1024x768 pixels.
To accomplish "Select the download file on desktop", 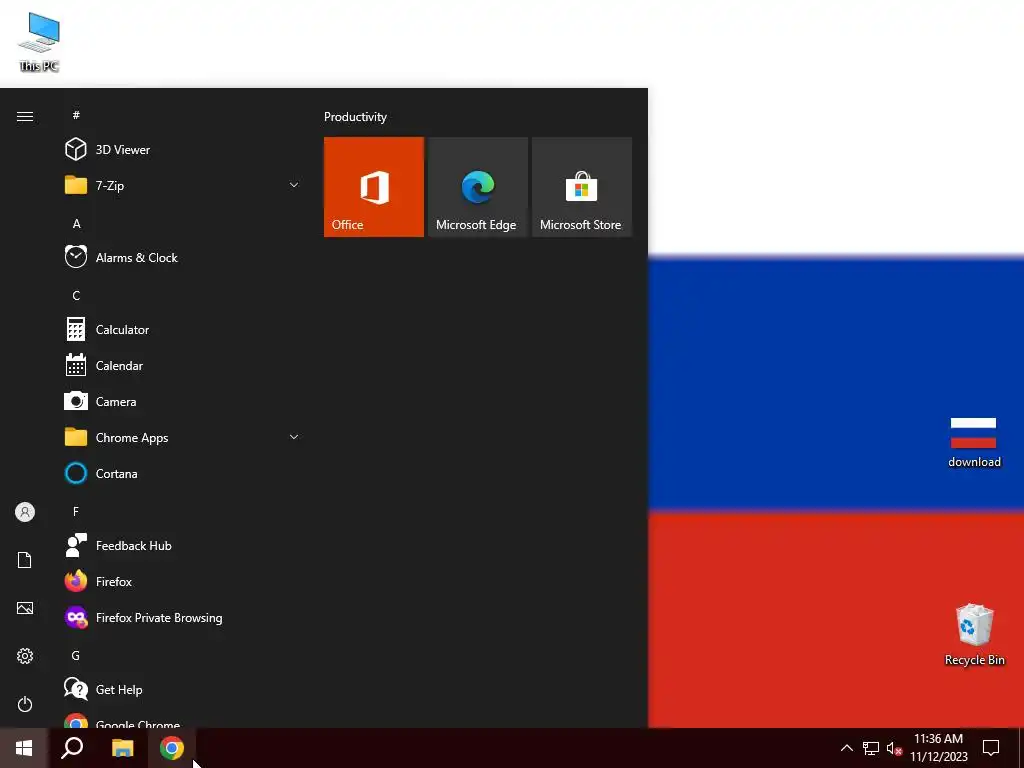I will pos(974,442).
